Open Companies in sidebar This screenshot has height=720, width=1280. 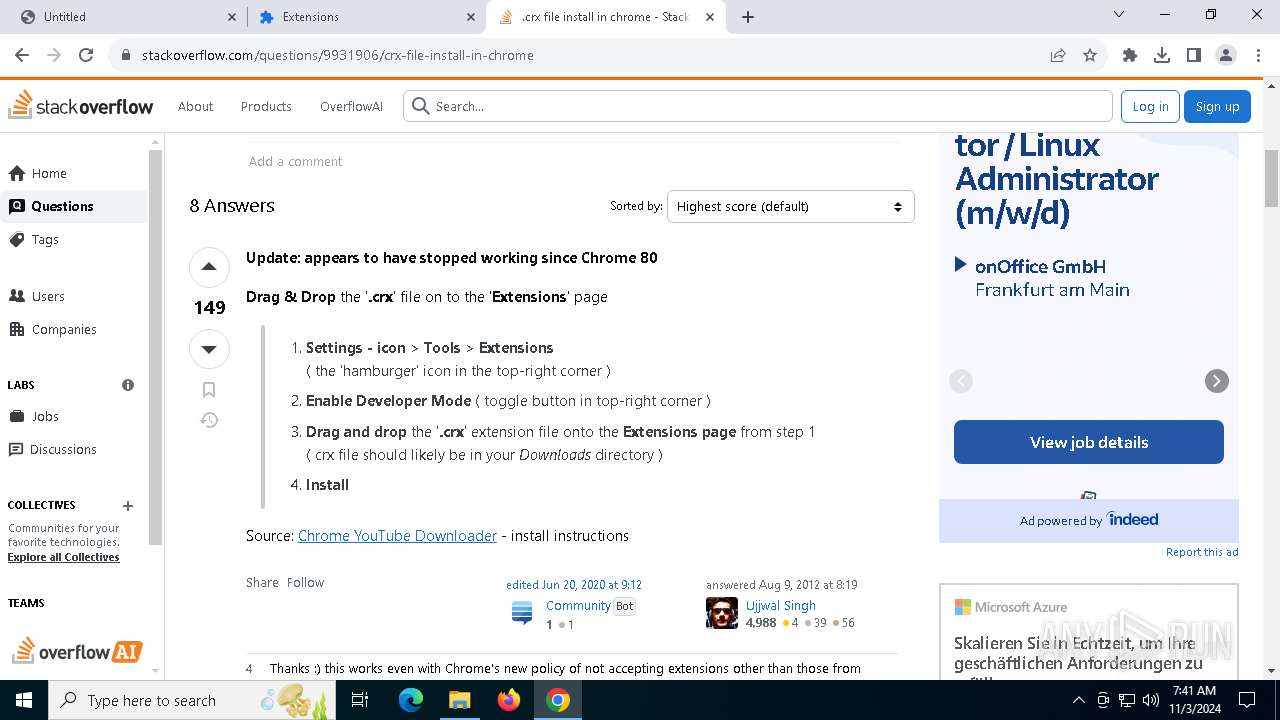74,329
